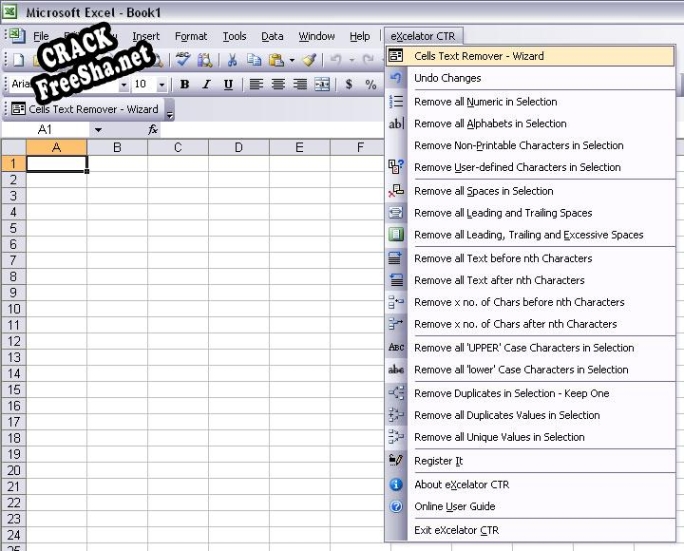Click the Merge and Center icon
Image resolution: width=684 pixels, height=551 pixels.
pyautogui.click(x=322, y=85)
